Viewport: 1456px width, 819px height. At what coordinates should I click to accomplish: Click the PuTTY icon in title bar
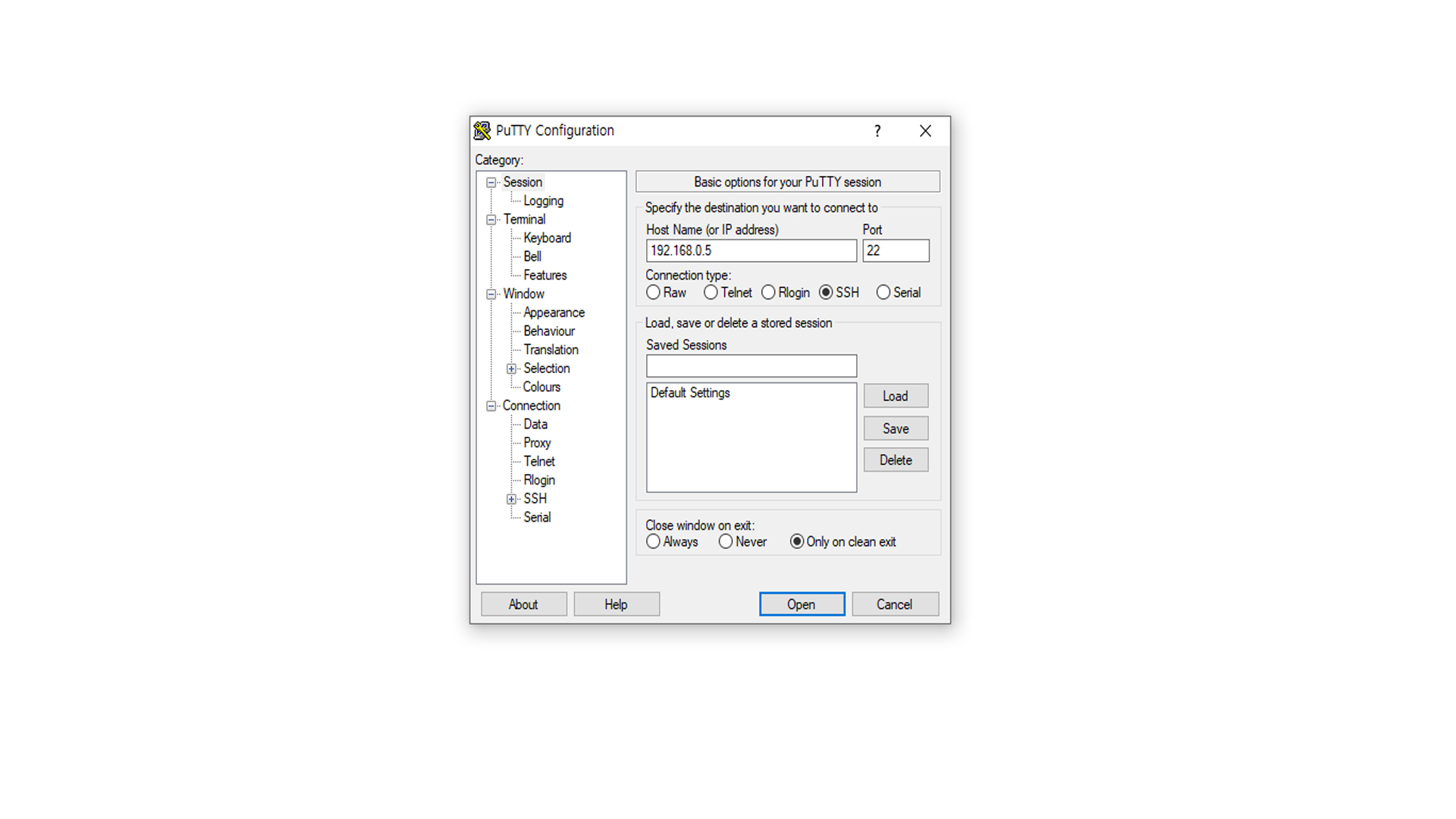482,130
